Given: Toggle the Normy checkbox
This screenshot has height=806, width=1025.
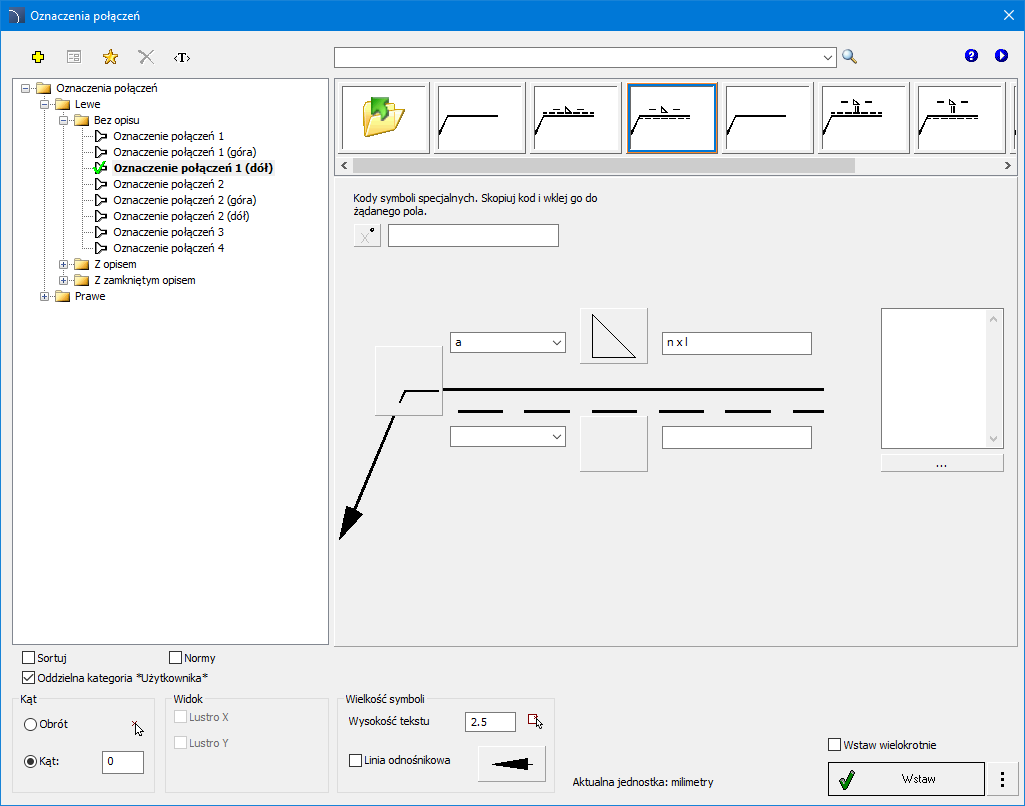Looking at the screenshot, I should pos(176,658).
